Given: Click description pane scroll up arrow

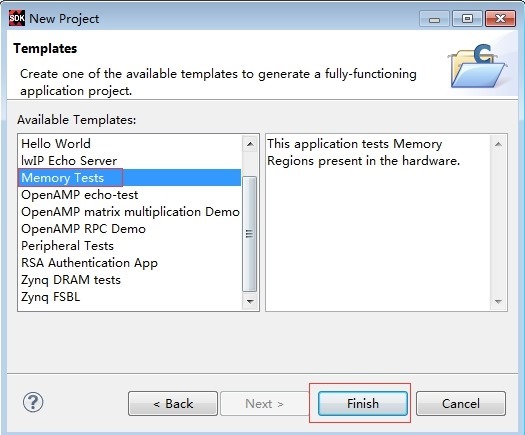Looking at the screenshot, I should 498,144.
